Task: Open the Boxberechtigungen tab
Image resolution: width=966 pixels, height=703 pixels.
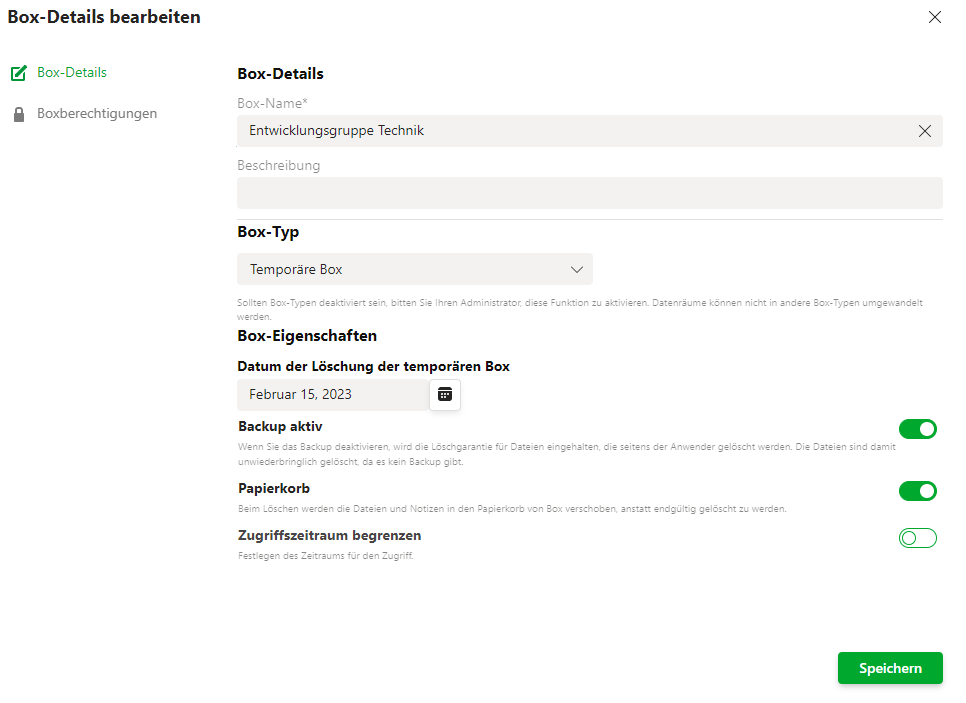Action: click(97, 113)
